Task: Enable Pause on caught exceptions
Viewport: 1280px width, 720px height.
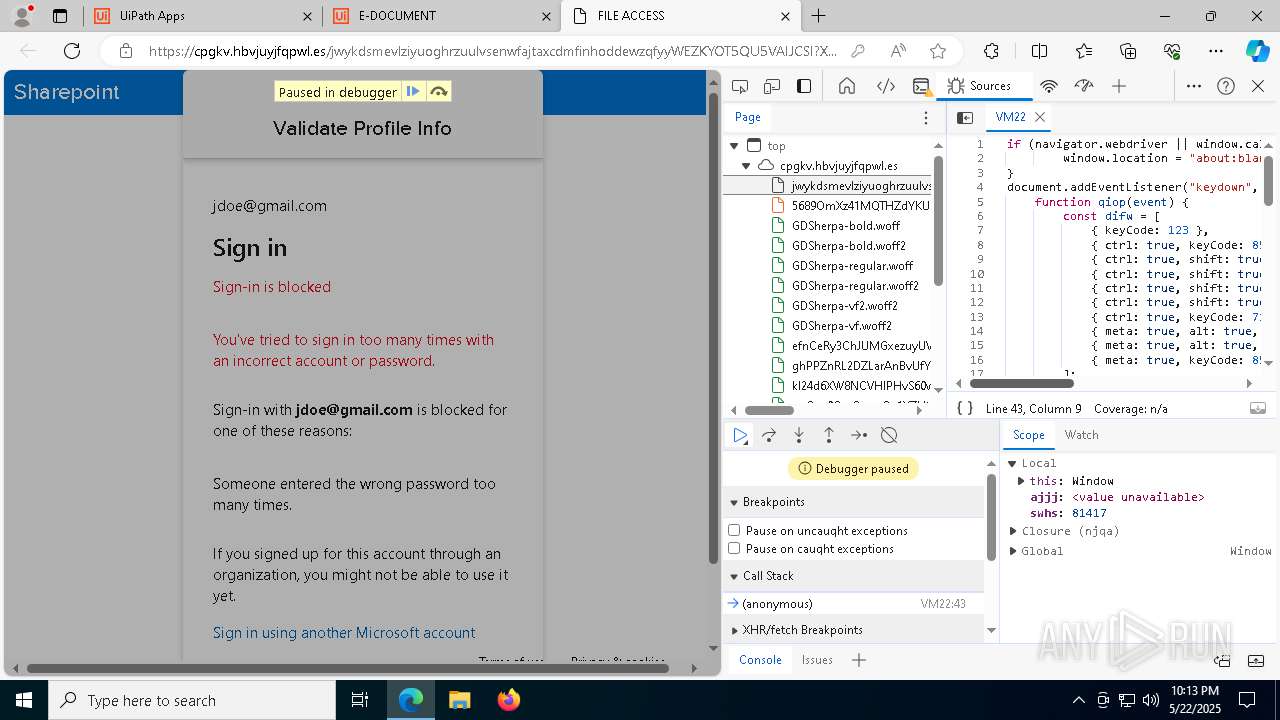Action: coord(734,548)
